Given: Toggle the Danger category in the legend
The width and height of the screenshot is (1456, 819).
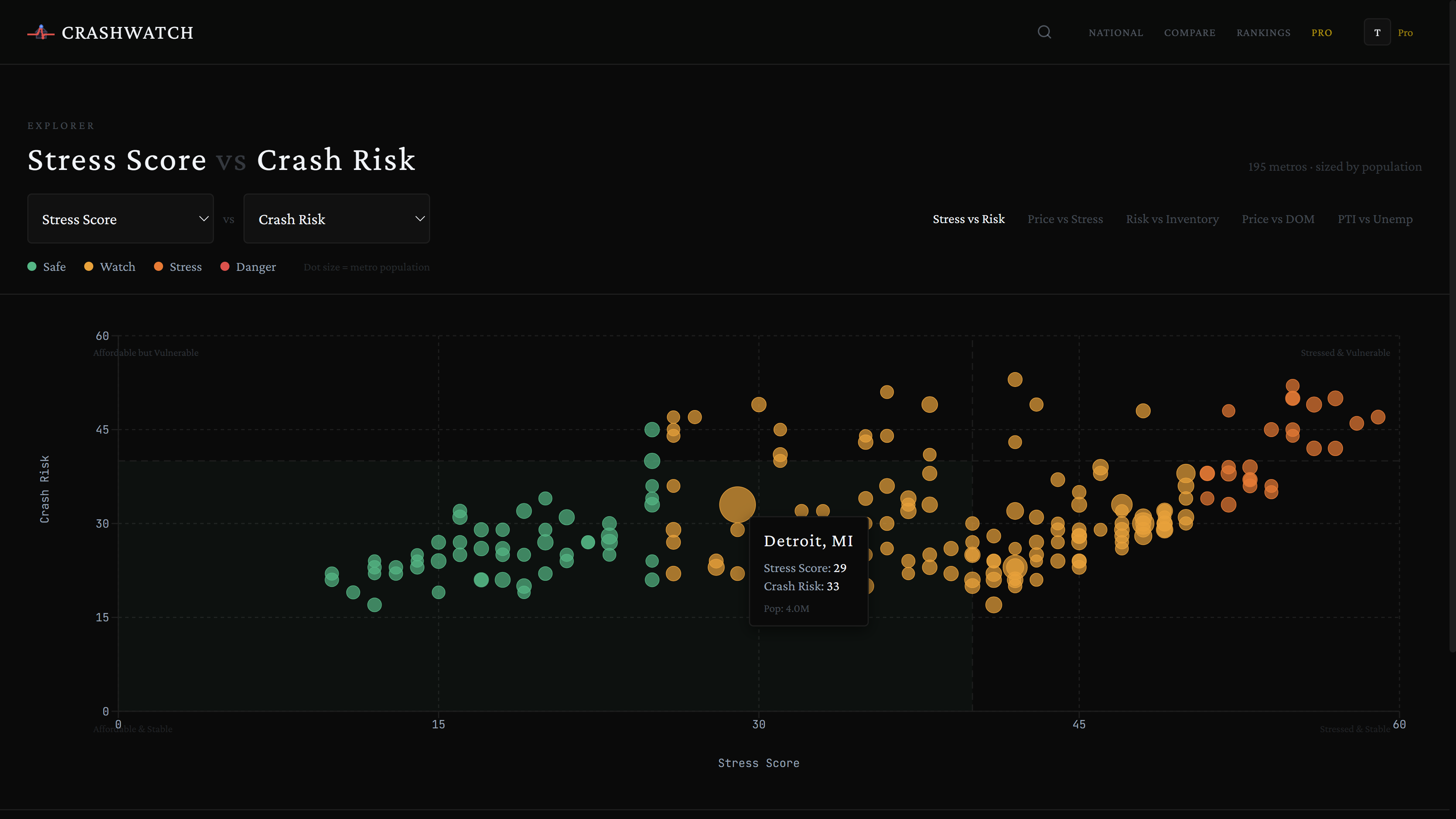Looking at the screenshot, I should click(248, 266).
